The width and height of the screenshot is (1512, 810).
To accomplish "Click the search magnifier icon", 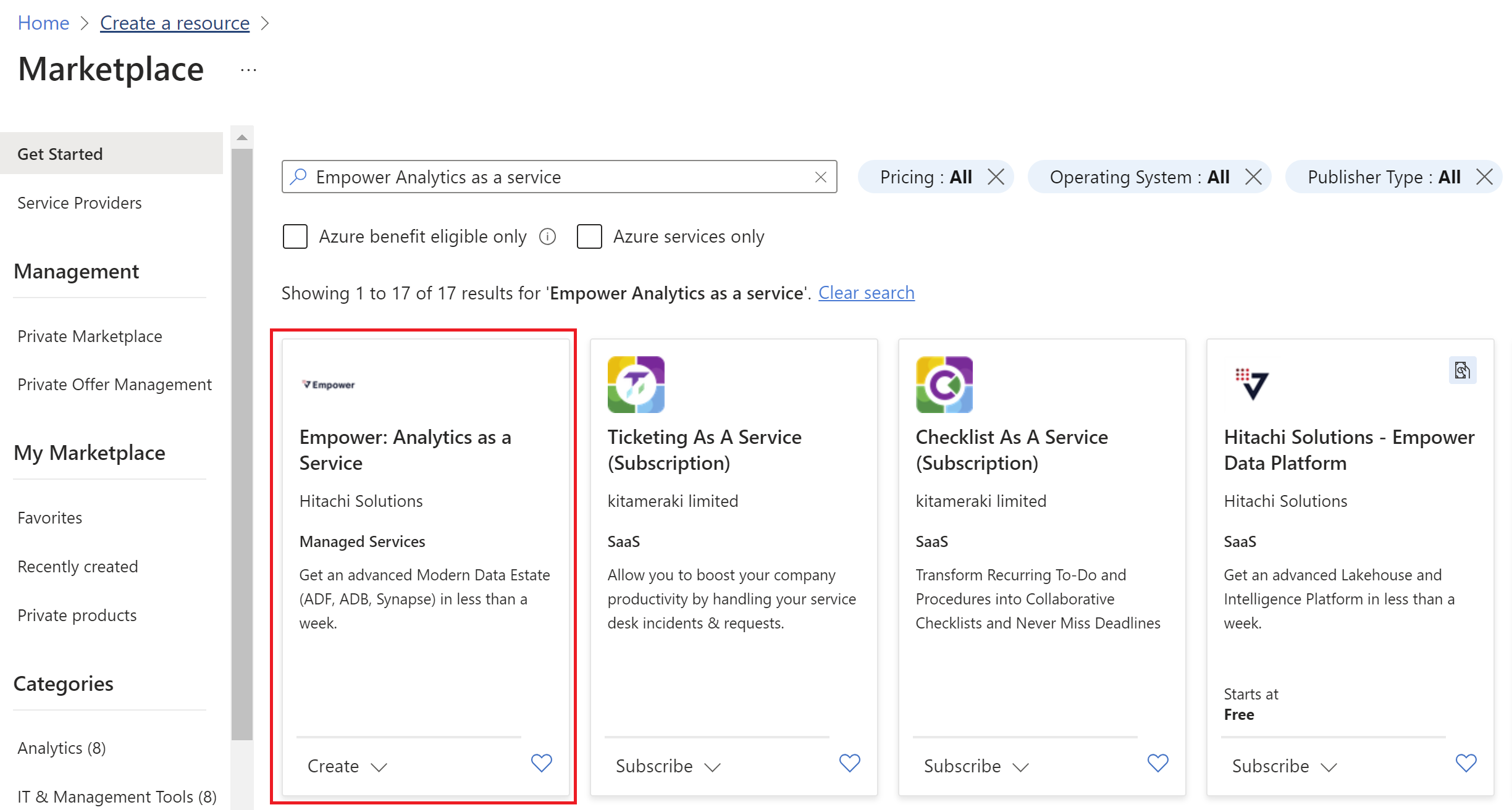I will pyautogui.click(x=298, y=177).
